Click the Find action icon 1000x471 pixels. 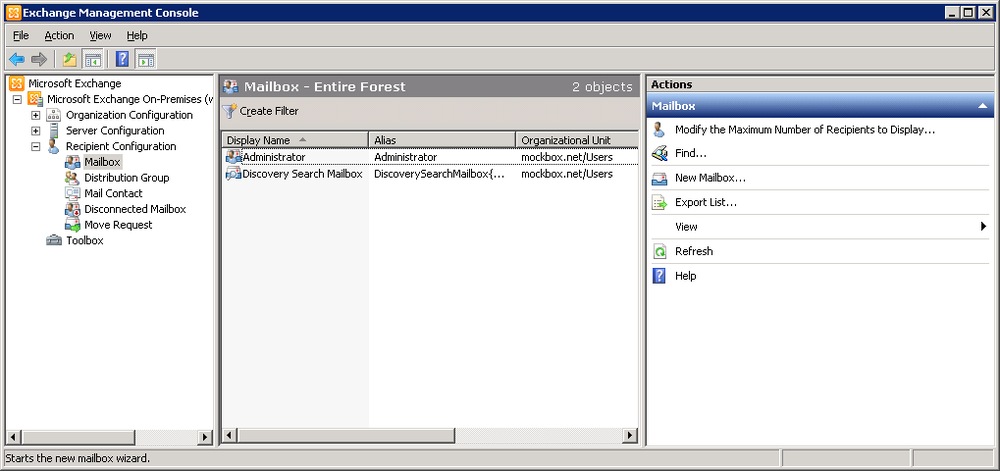(x=659, y=154)
